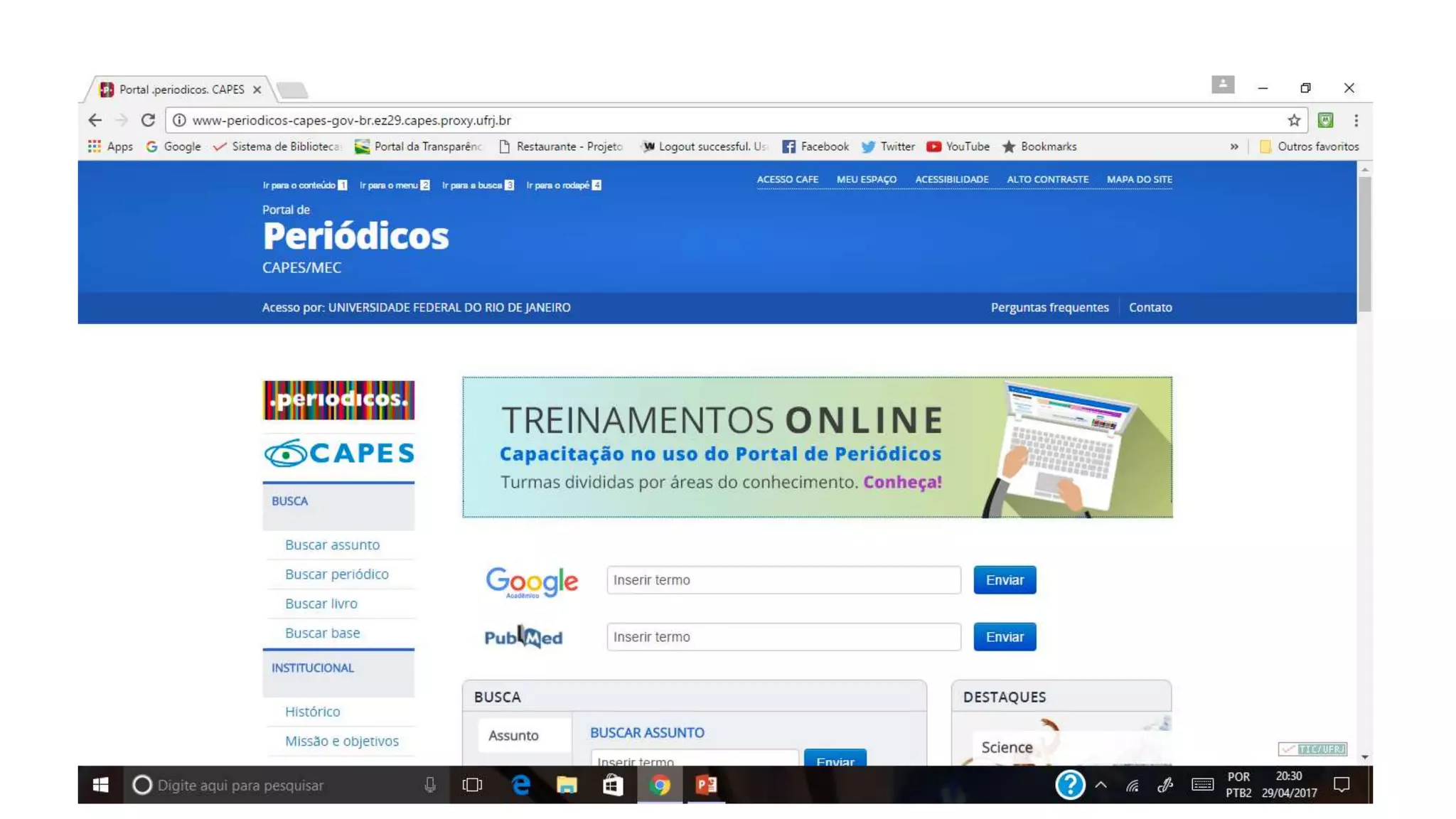This screenshot has height=819, width=1456.
Task: Open PowerPoint from the taskbar
Action: pos(706,785)
